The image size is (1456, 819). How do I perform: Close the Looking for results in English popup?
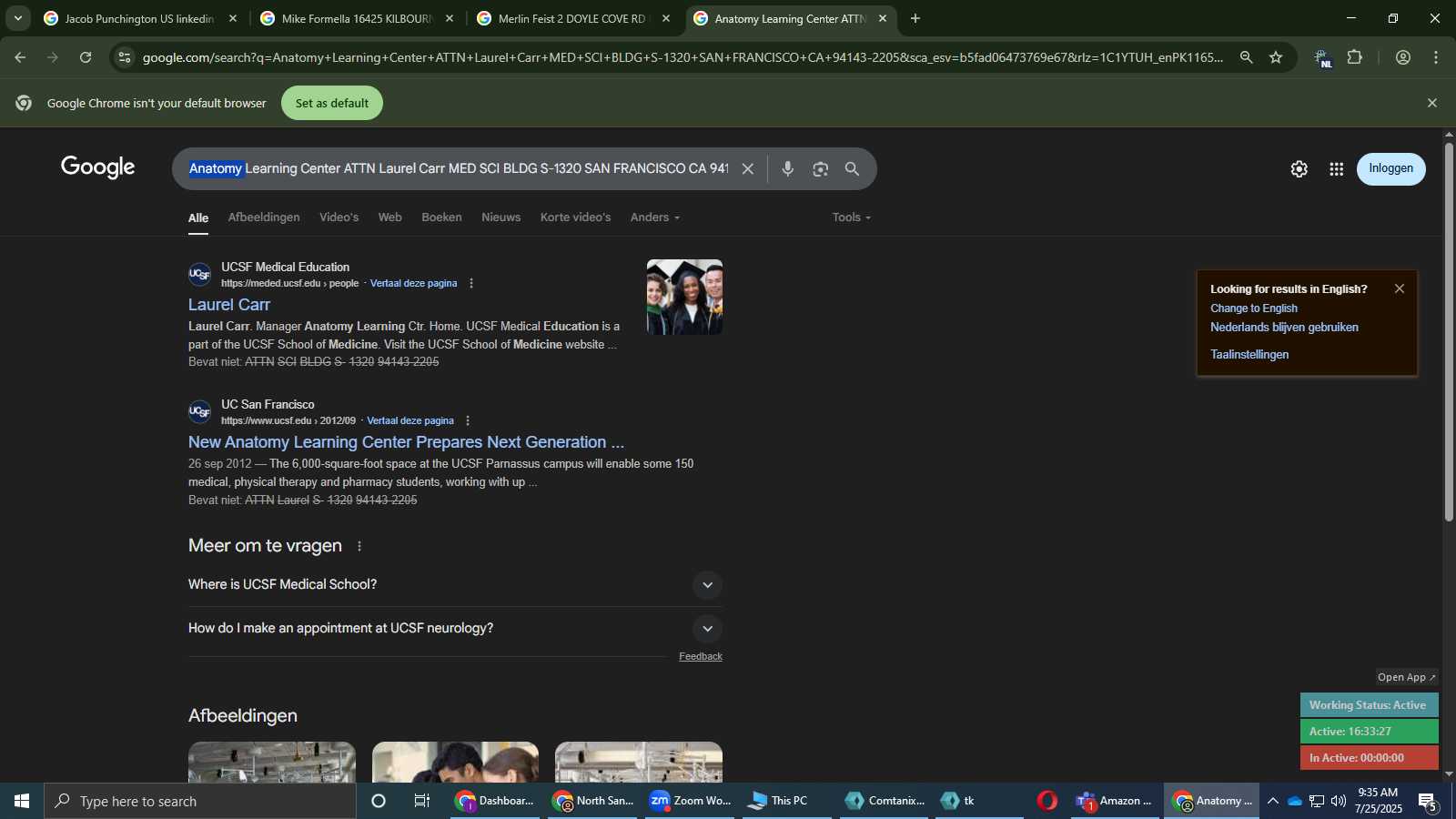coord(1400,288)
